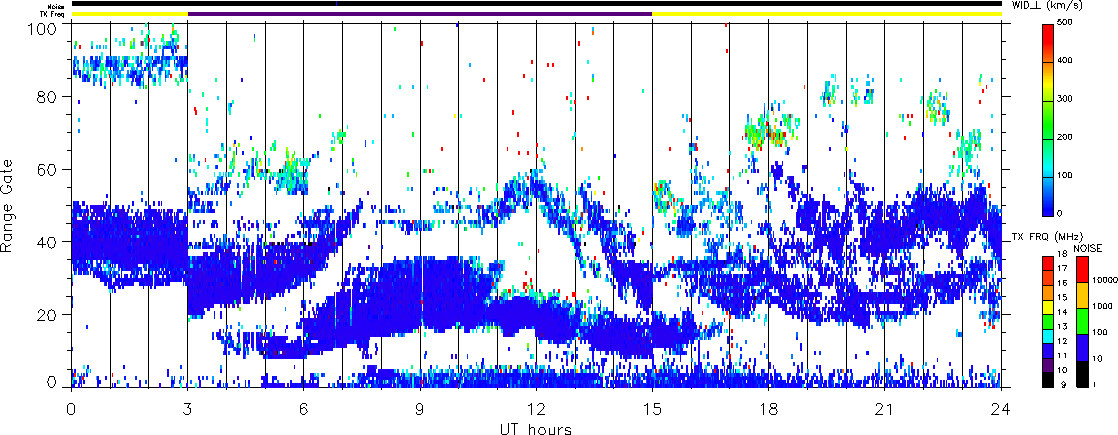Click the 18 label on TX FRQ legend

[1062, 255]
